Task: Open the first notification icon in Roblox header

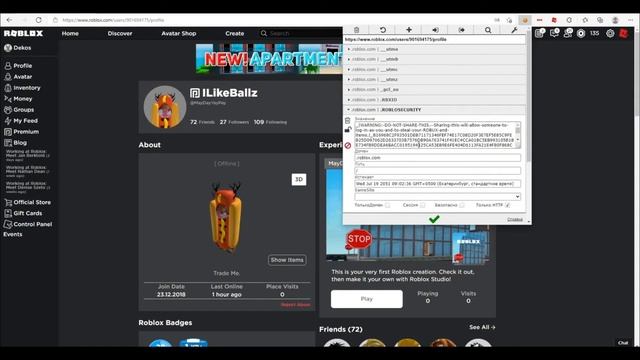Action: (540, 33)
